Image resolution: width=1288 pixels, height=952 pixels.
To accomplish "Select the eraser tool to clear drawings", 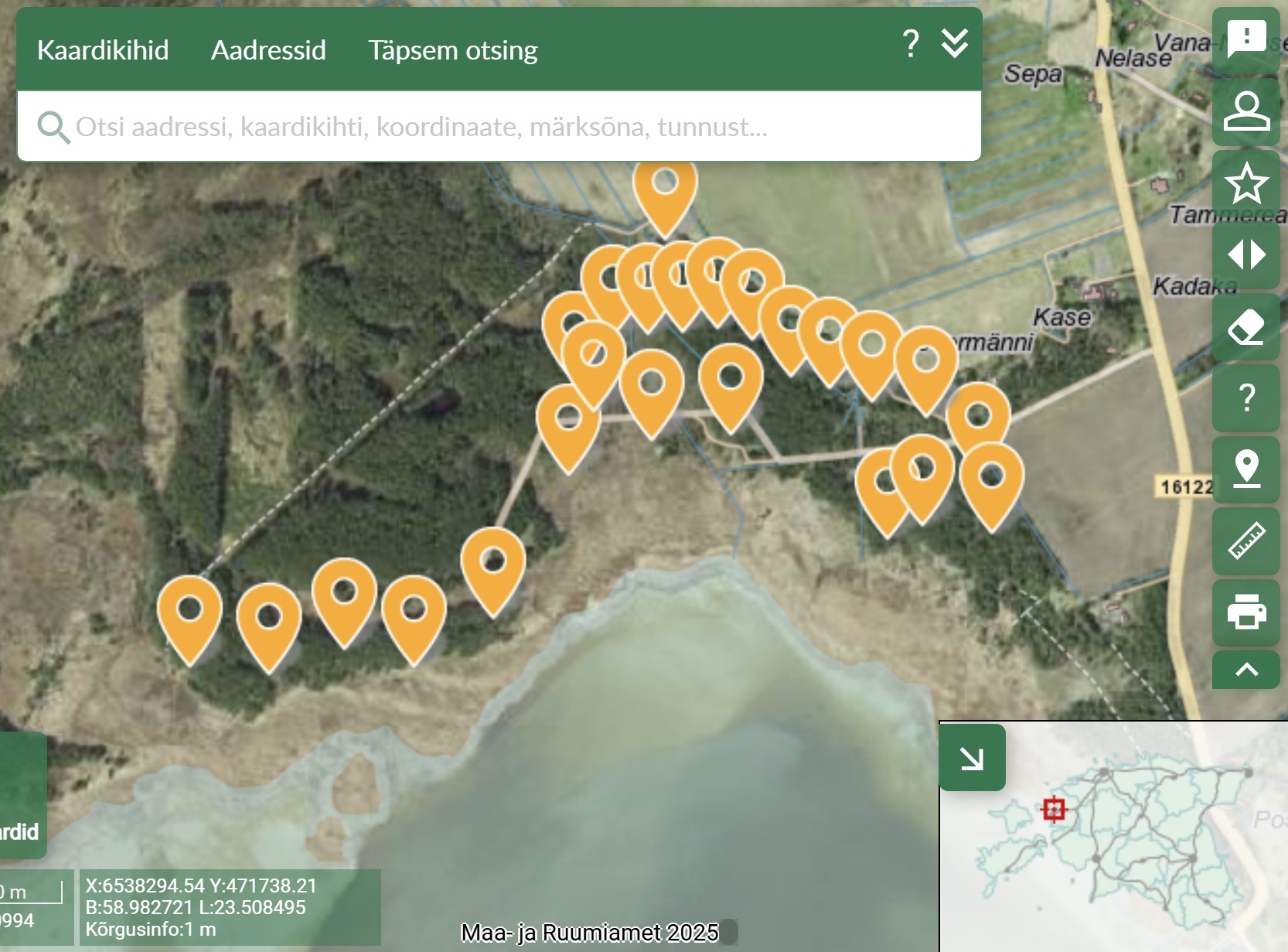I will pyautogui.click(x=1245, y=326).
